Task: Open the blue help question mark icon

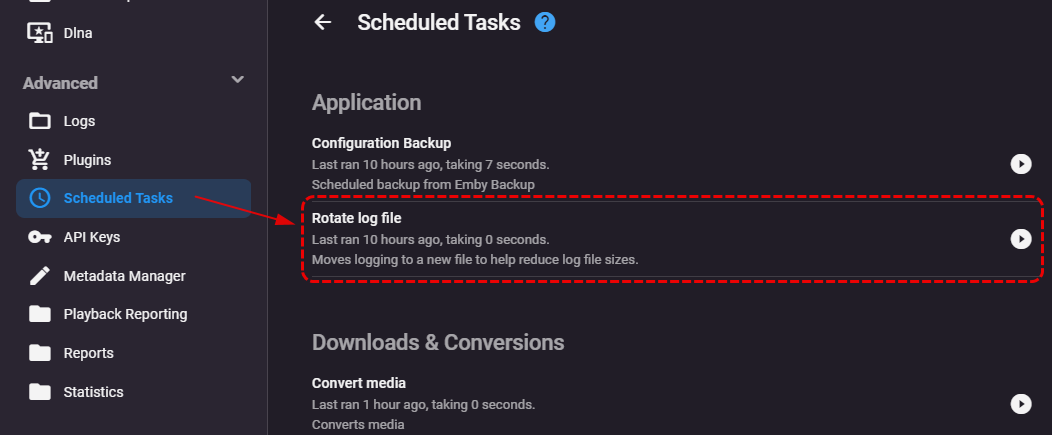Action: coord(545,22)
